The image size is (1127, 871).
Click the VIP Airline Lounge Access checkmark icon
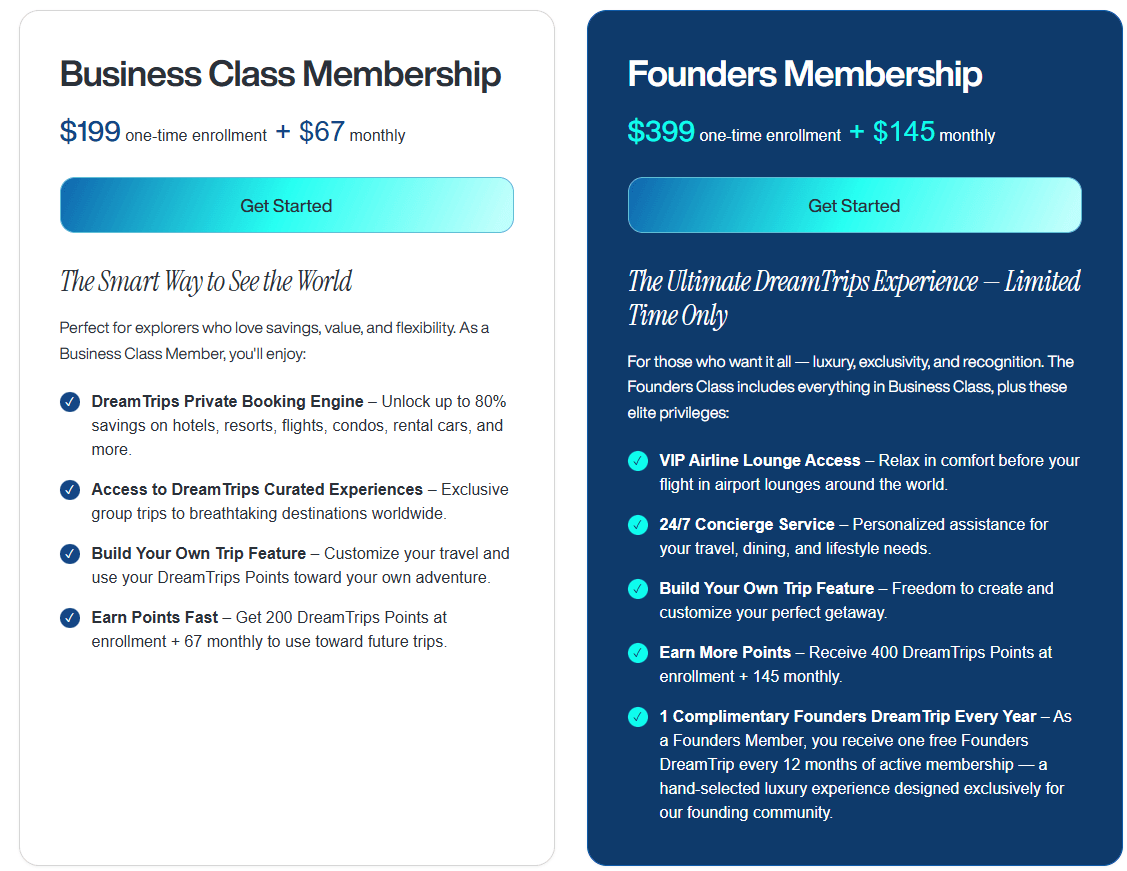[638, 460]
